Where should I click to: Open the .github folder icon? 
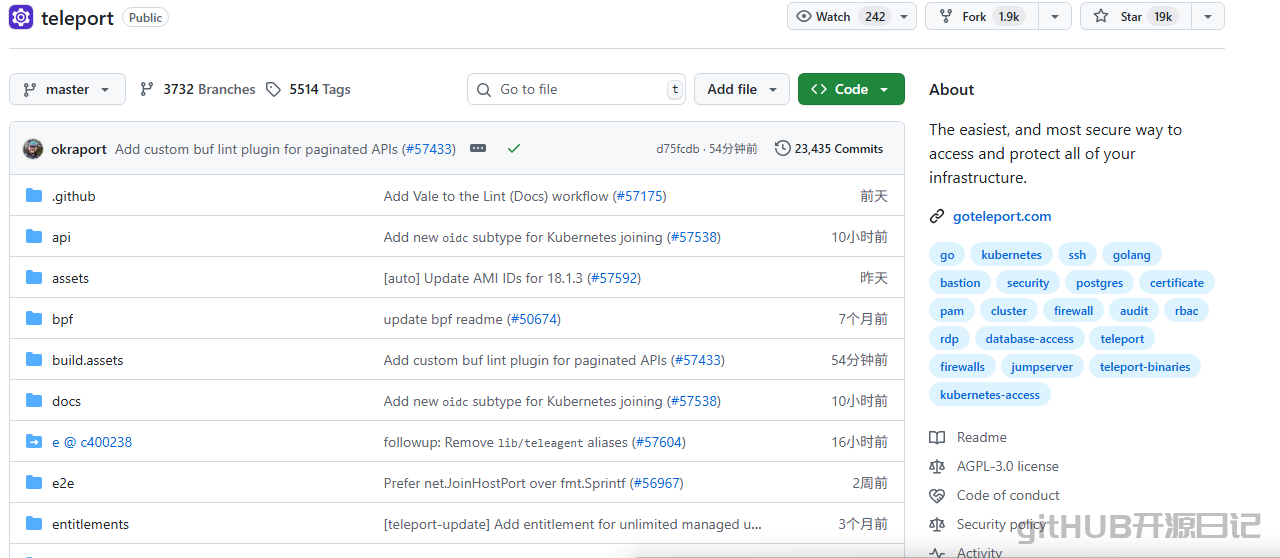point(34,195)
